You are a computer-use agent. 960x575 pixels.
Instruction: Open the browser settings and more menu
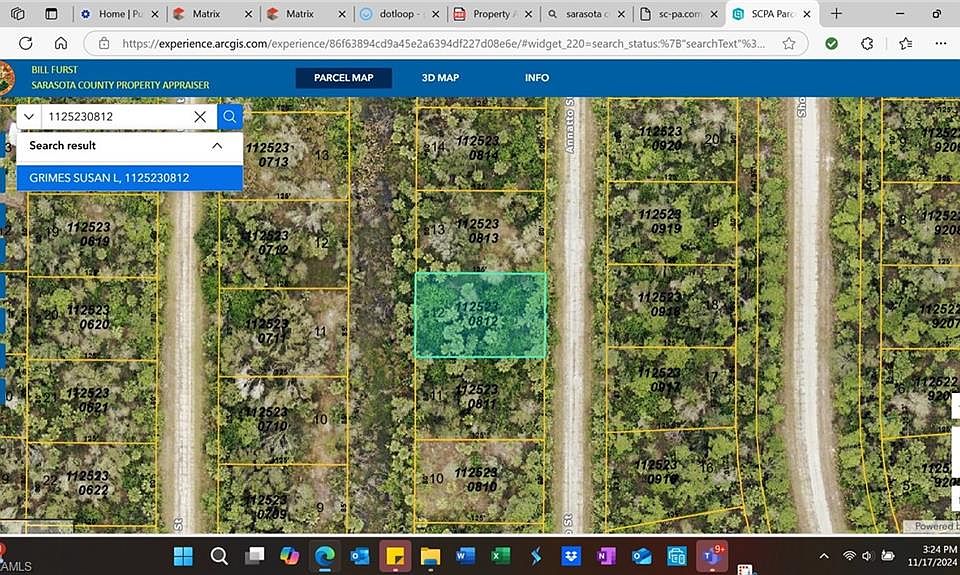pos(941,43)
